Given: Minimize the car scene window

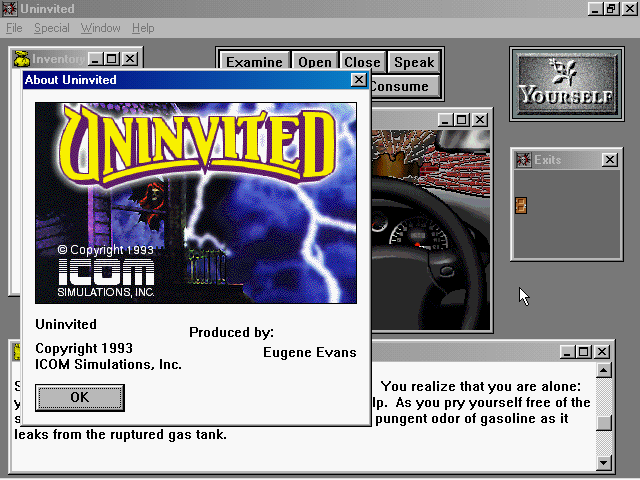Looking at the screenshot, I should (x=445, y=120).
